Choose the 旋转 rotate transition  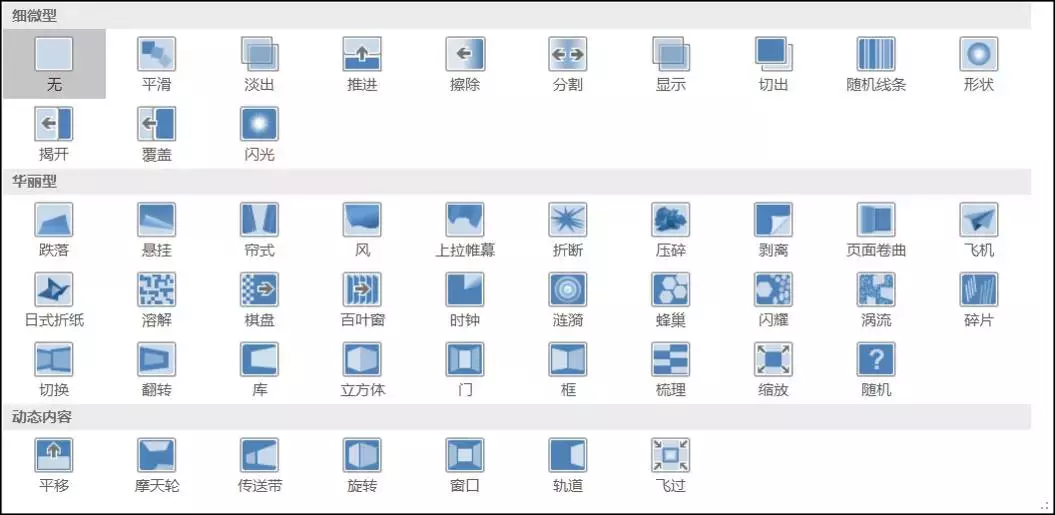tap(362, 465)
